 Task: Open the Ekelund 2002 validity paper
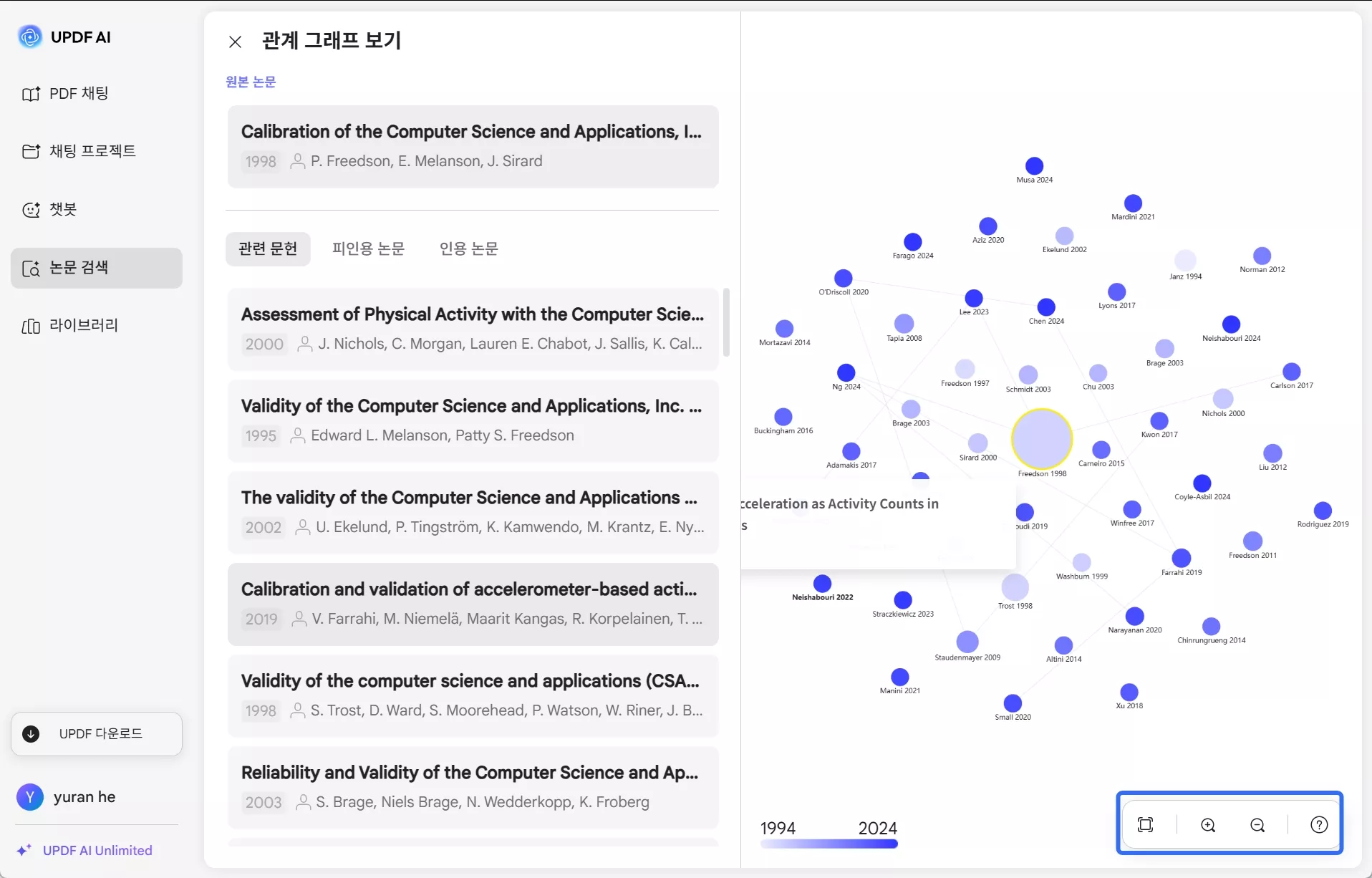(x=473, y=513)
